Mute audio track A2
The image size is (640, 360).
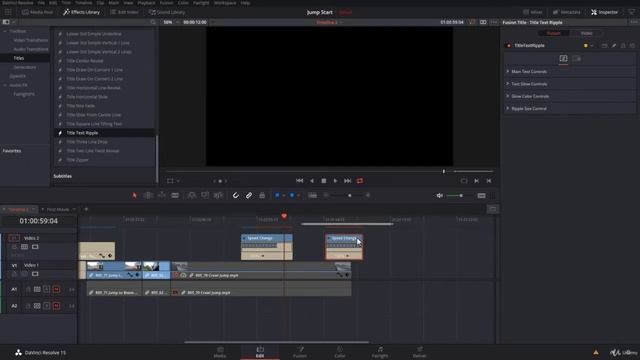[x=56, y=306]
